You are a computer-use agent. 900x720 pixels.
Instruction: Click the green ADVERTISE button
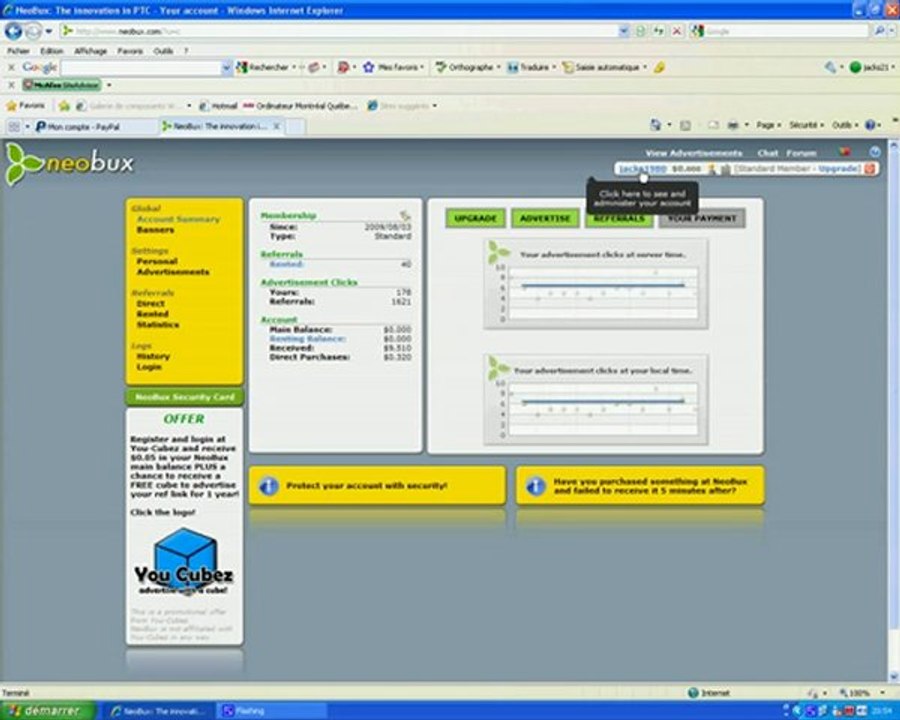click(x=545, y=218)
